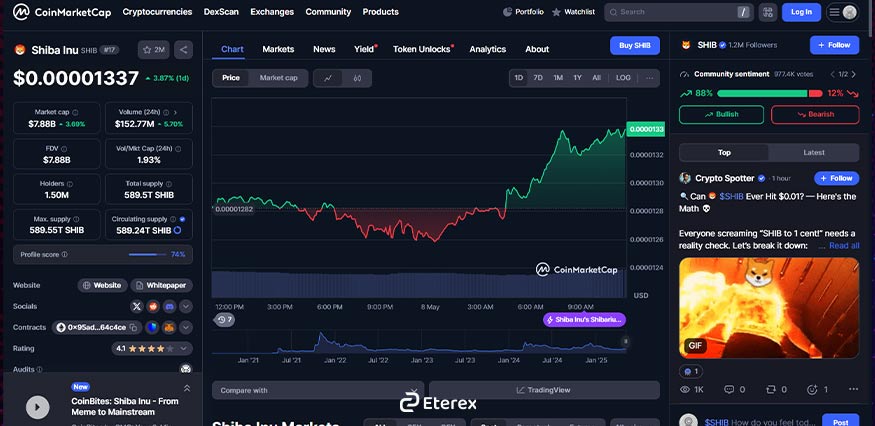Open the QR code scanner icon
This screenshot has height=426, width=875.
768,12
